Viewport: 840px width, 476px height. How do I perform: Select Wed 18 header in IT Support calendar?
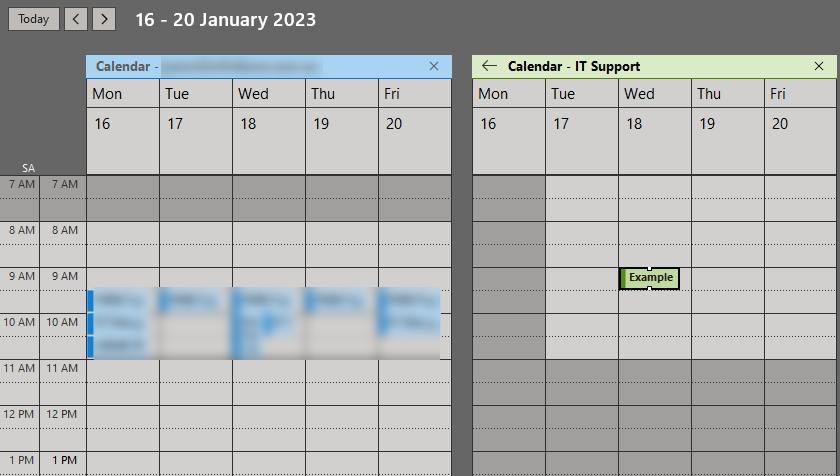point(655,125)
